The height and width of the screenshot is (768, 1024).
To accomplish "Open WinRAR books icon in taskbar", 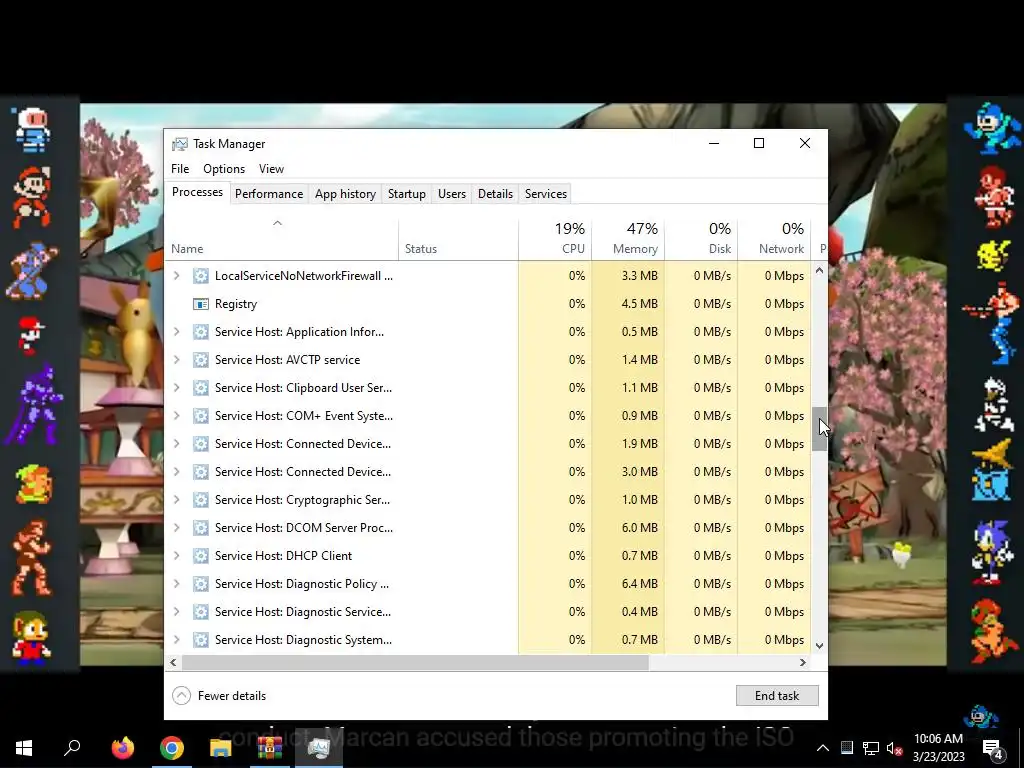I will pos(269,748).
